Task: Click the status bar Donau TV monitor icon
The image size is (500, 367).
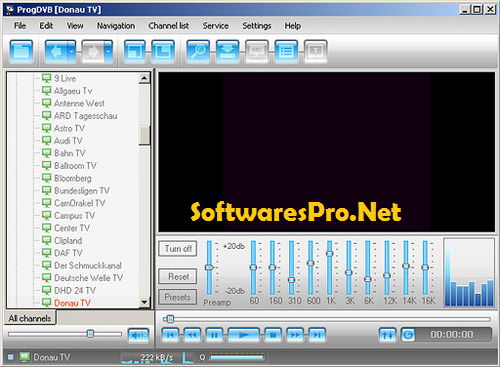Action: tap(24, 357)
